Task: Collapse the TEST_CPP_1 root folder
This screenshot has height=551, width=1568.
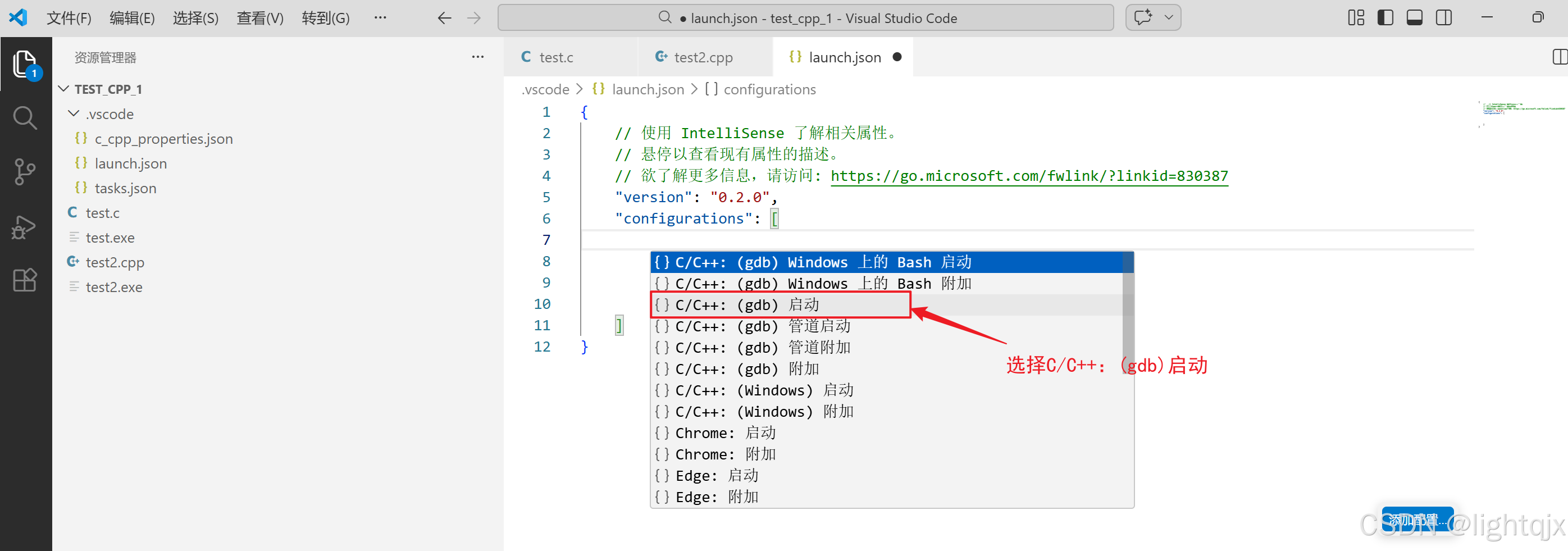Action: (63, 89)
